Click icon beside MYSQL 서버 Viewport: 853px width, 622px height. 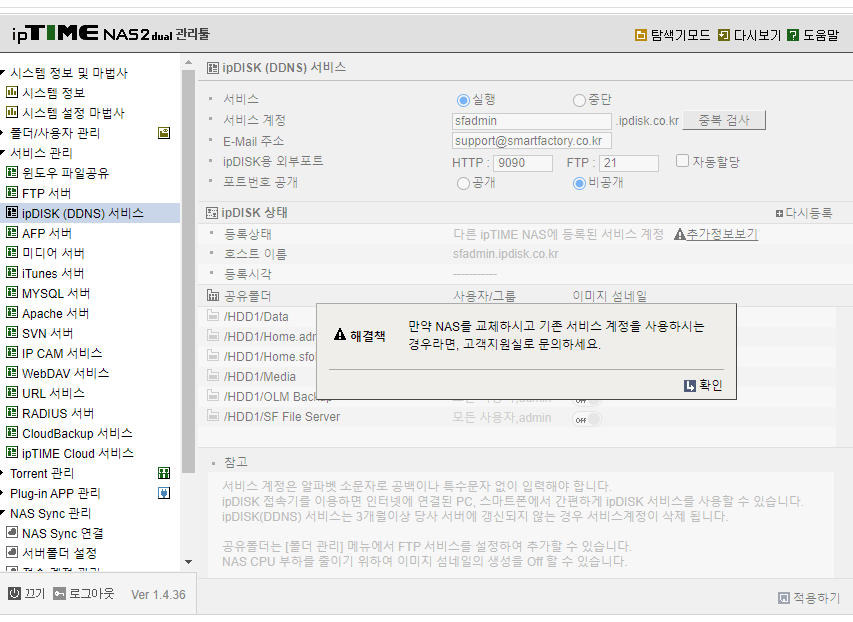11,293
